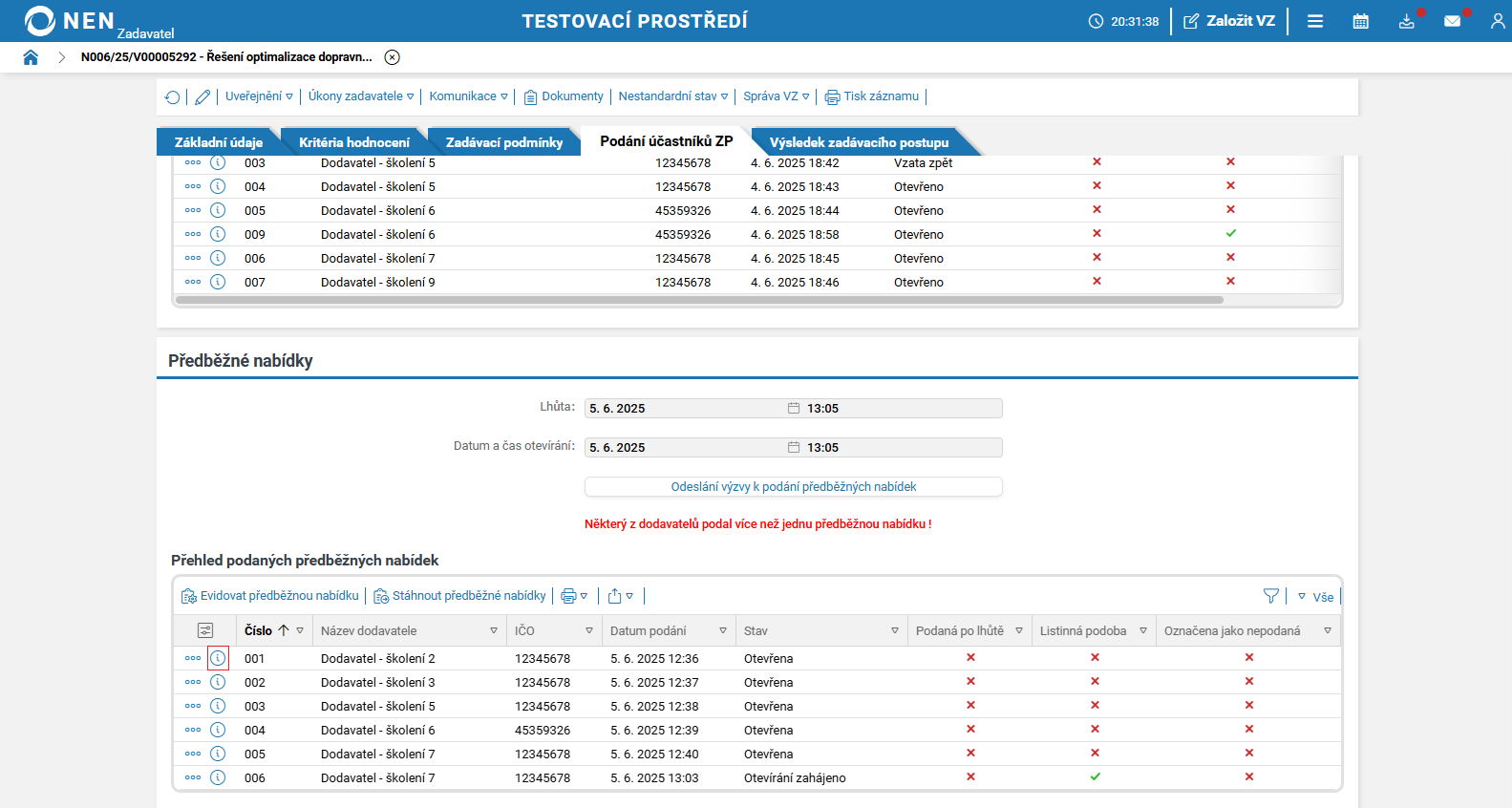Click the pencil edit icon
This screenshot has height=808, width=1512.
[202, 96]
